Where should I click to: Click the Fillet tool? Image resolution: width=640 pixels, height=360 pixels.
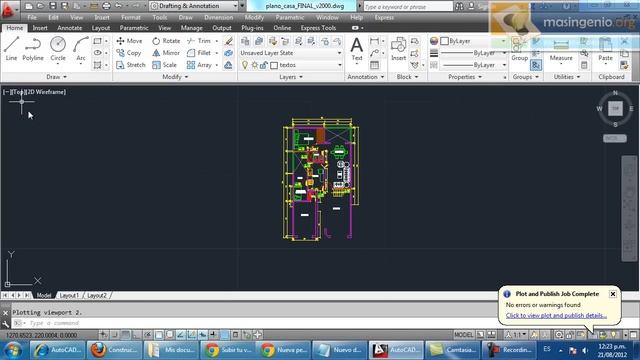coord(199,53)
